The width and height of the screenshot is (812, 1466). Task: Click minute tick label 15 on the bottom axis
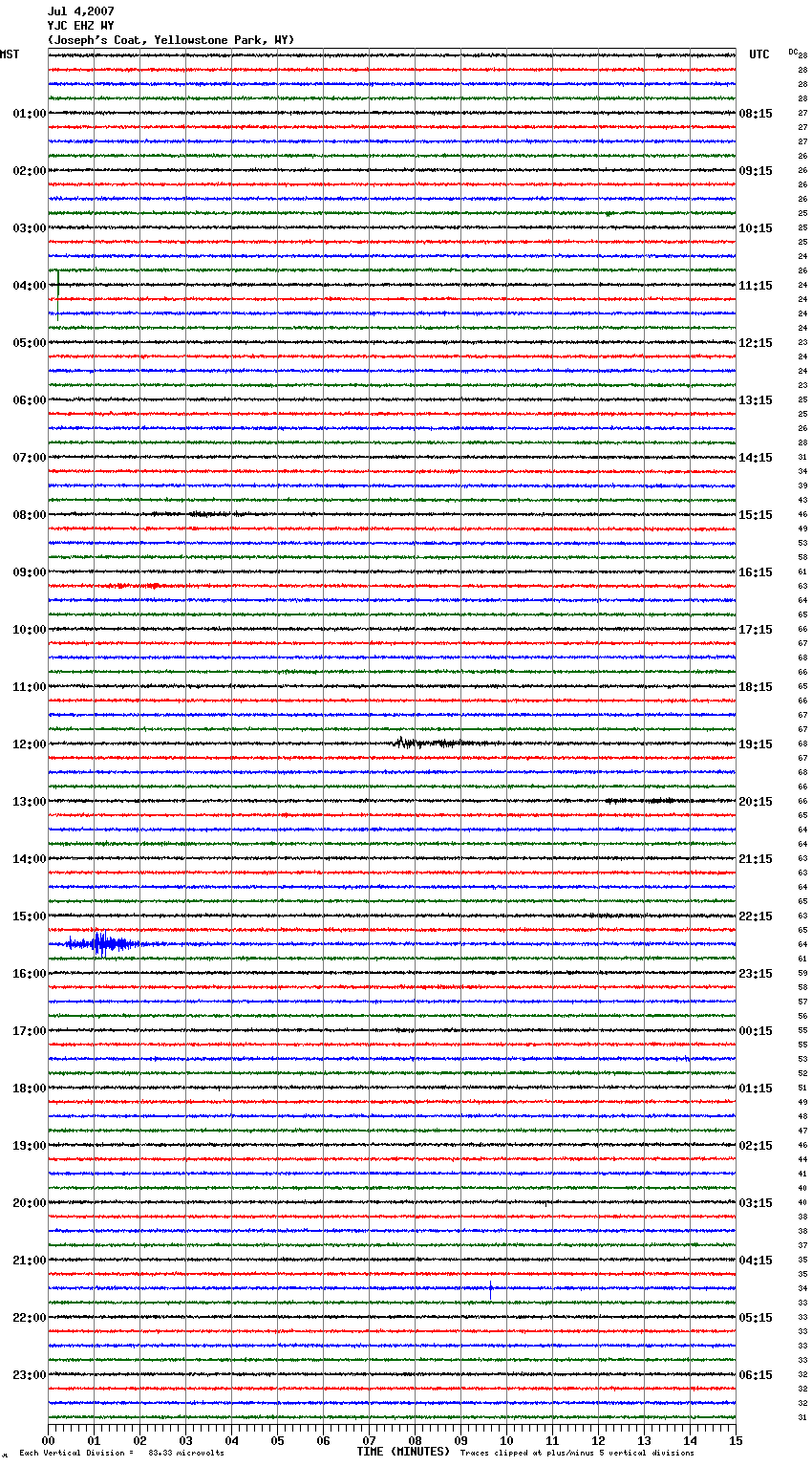[736, 1440]
